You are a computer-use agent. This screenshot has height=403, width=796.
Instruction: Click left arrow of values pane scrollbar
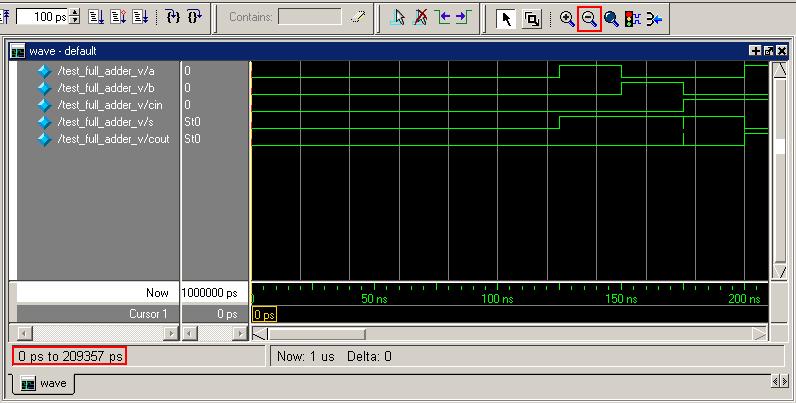coord(189,333)
